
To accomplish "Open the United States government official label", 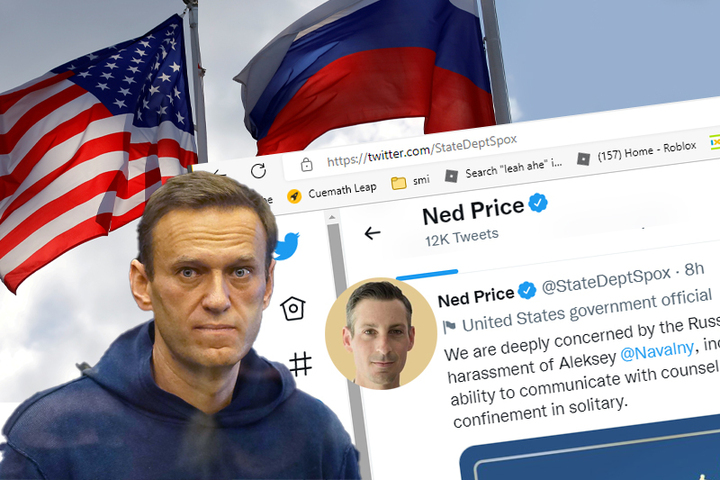I will click(586, 310).
